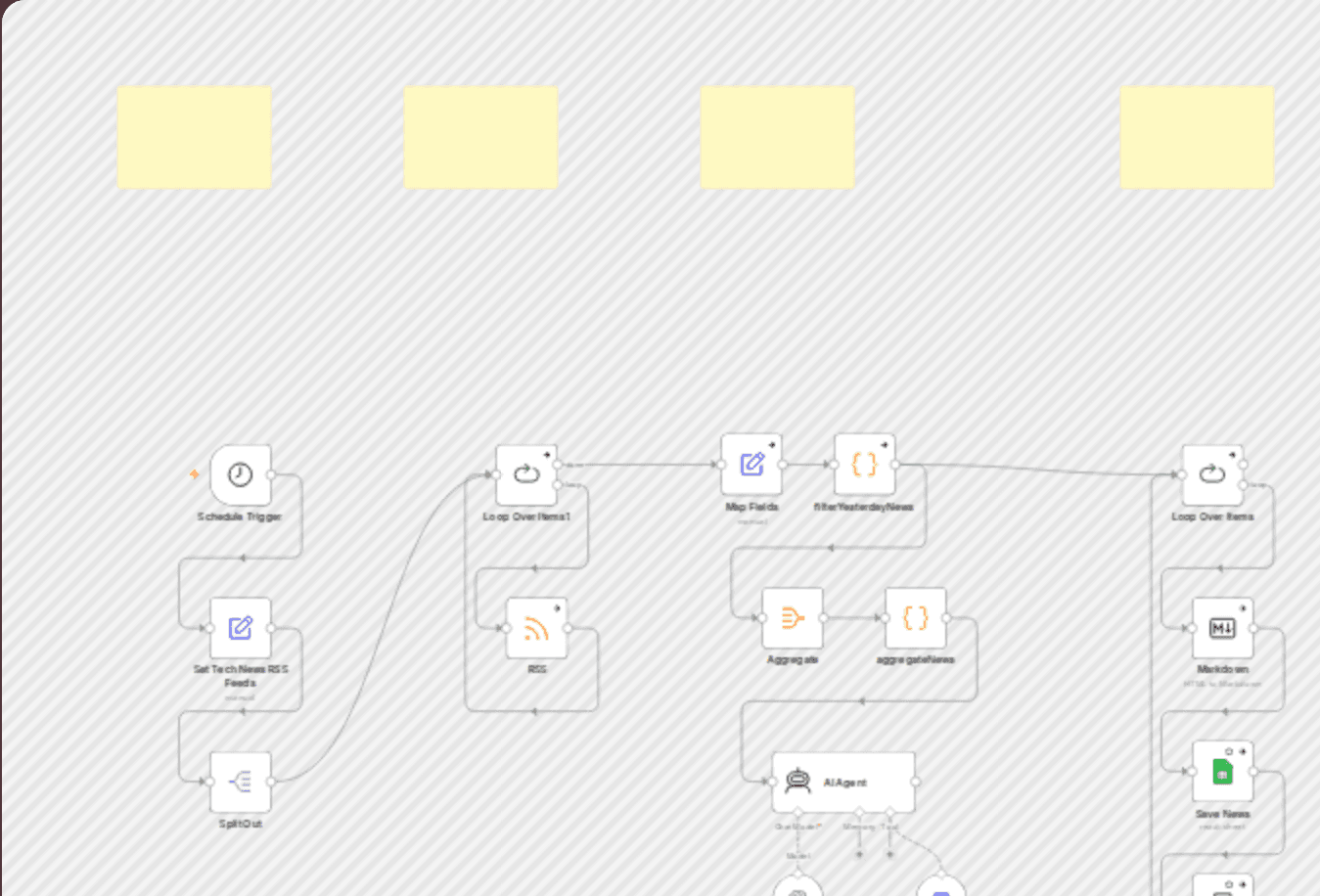1320x896 pixels.
Task: Open the Loop Over Items1 loop node
Action: pyautogui.click(x=526, y=475)
